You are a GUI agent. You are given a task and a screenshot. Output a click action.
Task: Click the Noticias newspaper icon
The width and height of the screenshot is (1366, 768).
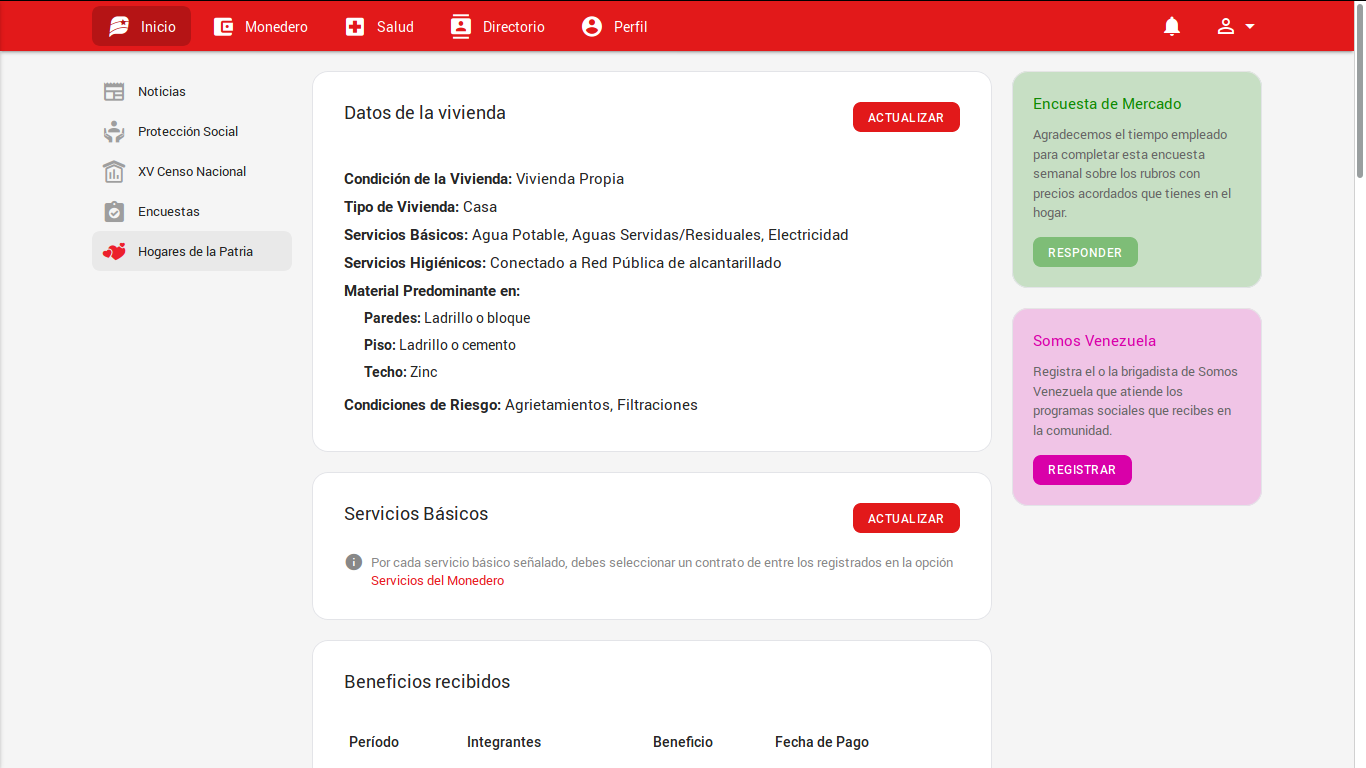[114, 92]
